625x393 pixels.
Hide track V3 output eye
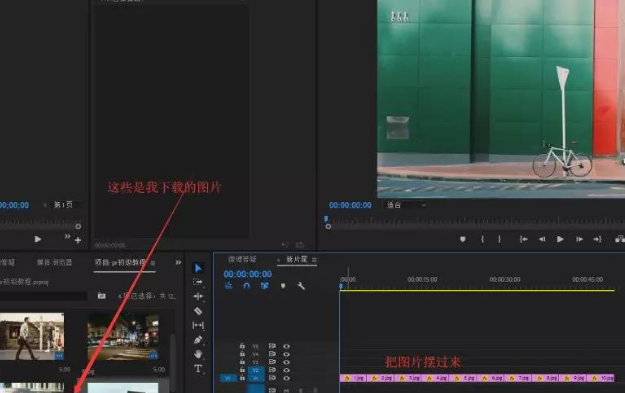(x=286, y=362)
